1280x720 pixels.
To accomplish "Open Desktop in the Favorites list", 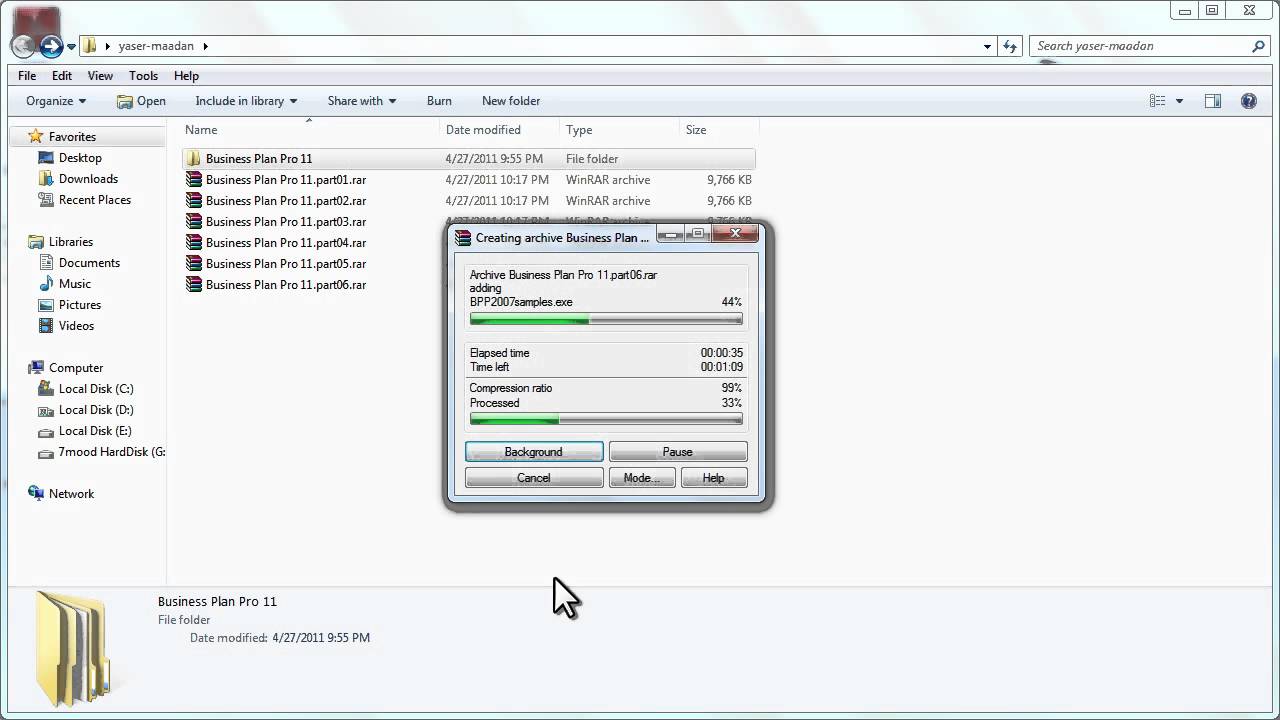I will pos(80,158).
